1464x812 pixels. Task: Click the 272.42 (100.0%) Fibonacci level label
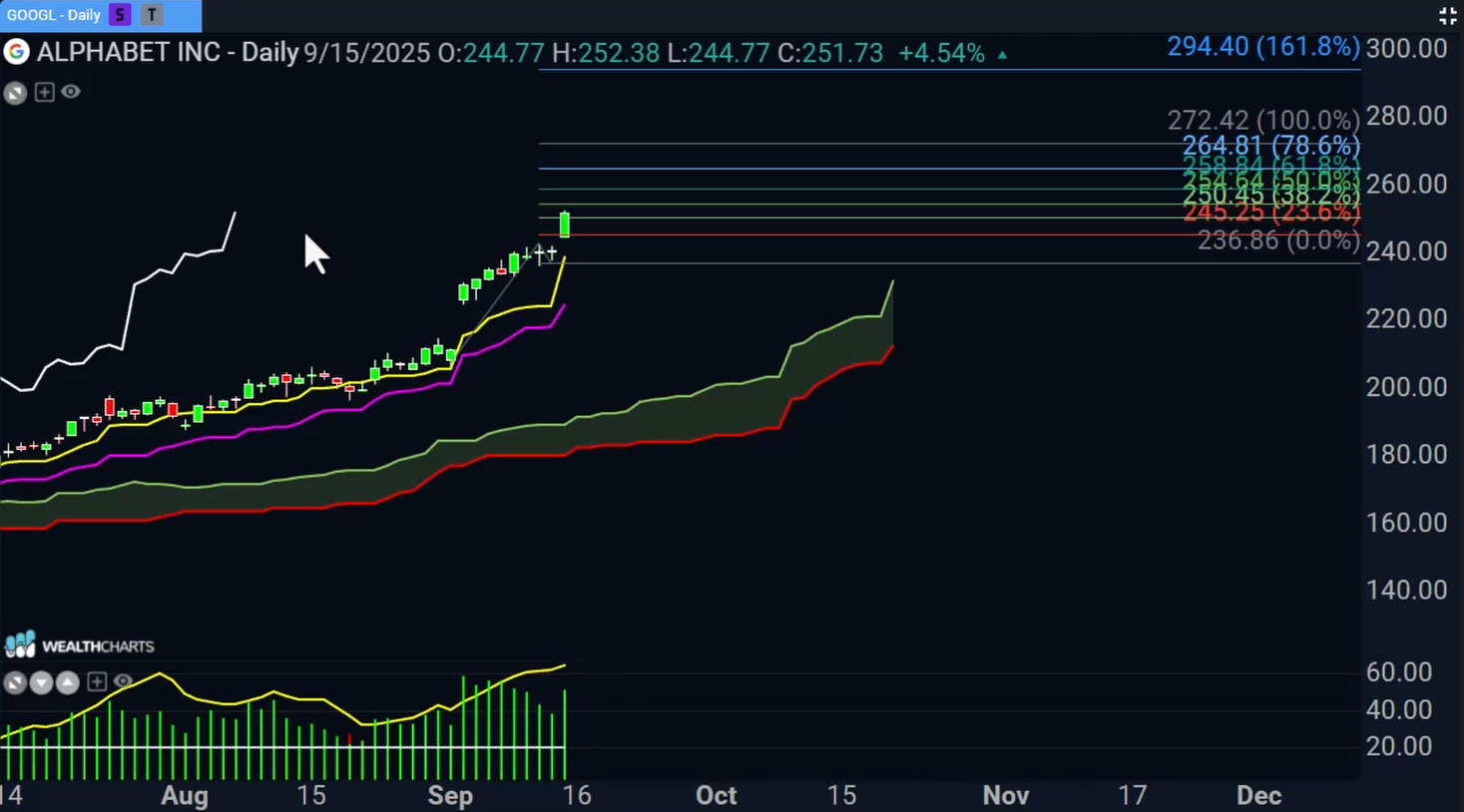coord(1262,121)
